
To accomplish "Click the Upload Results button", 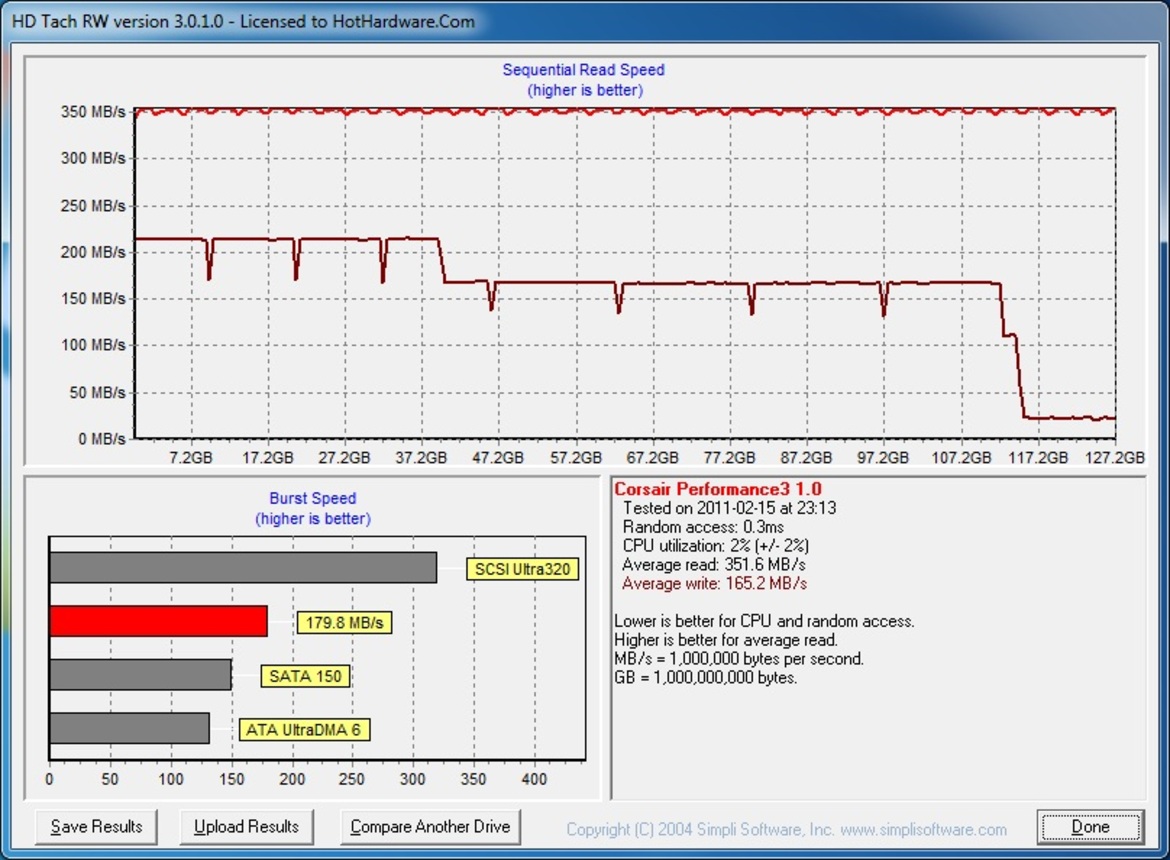I will 246,826.
